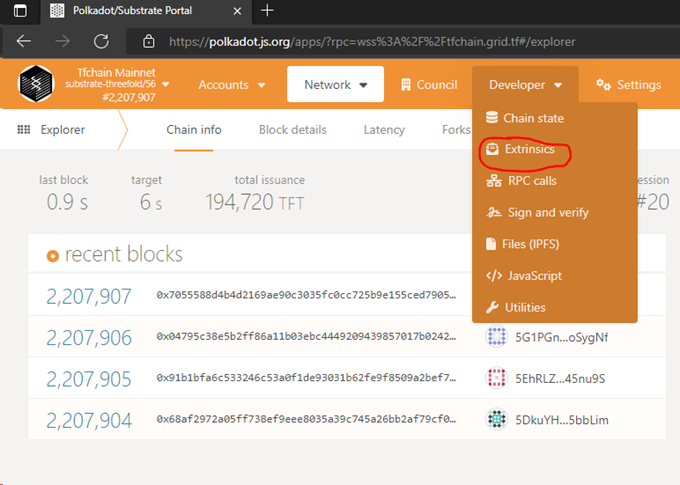Click the address bar padlock icon

pyautogui.click(x=149, y=41)
